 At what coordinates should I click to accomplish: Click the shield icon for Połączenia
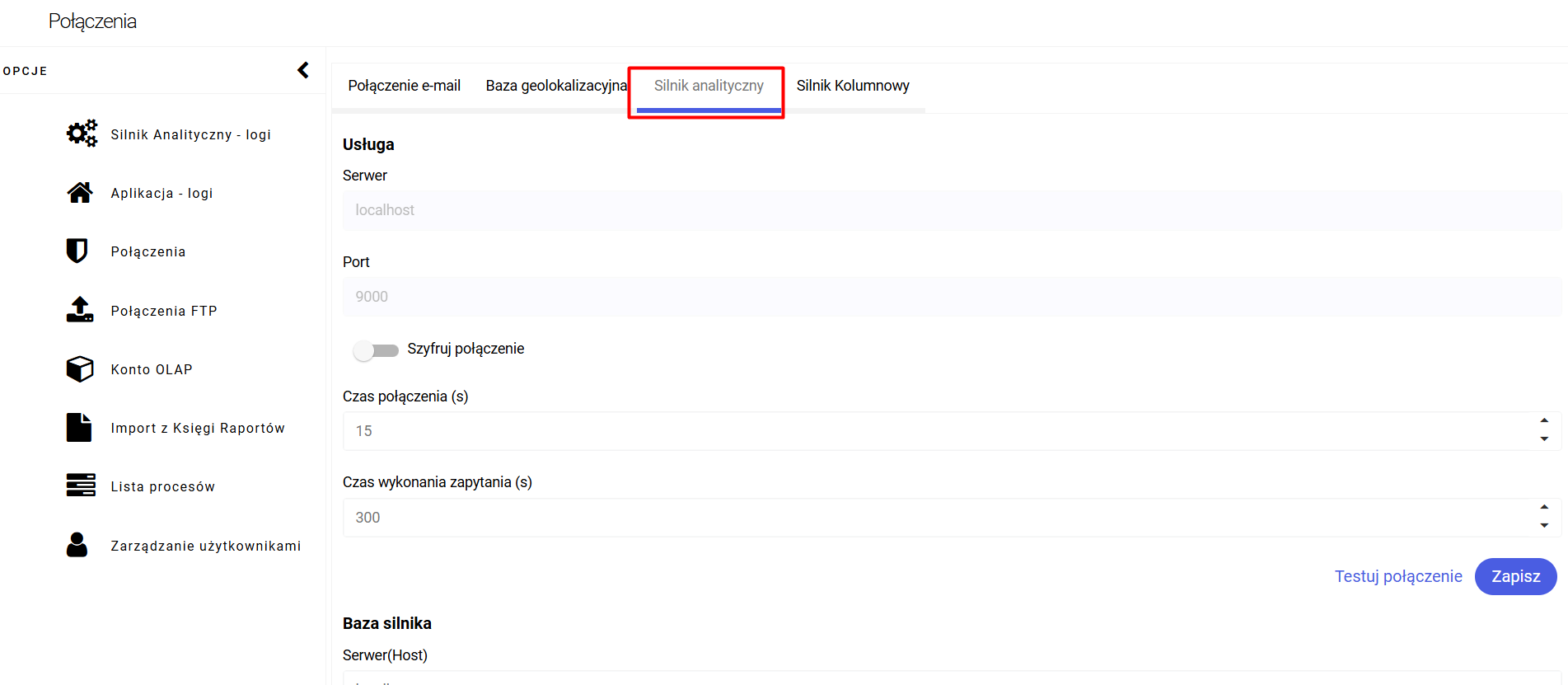77,251
